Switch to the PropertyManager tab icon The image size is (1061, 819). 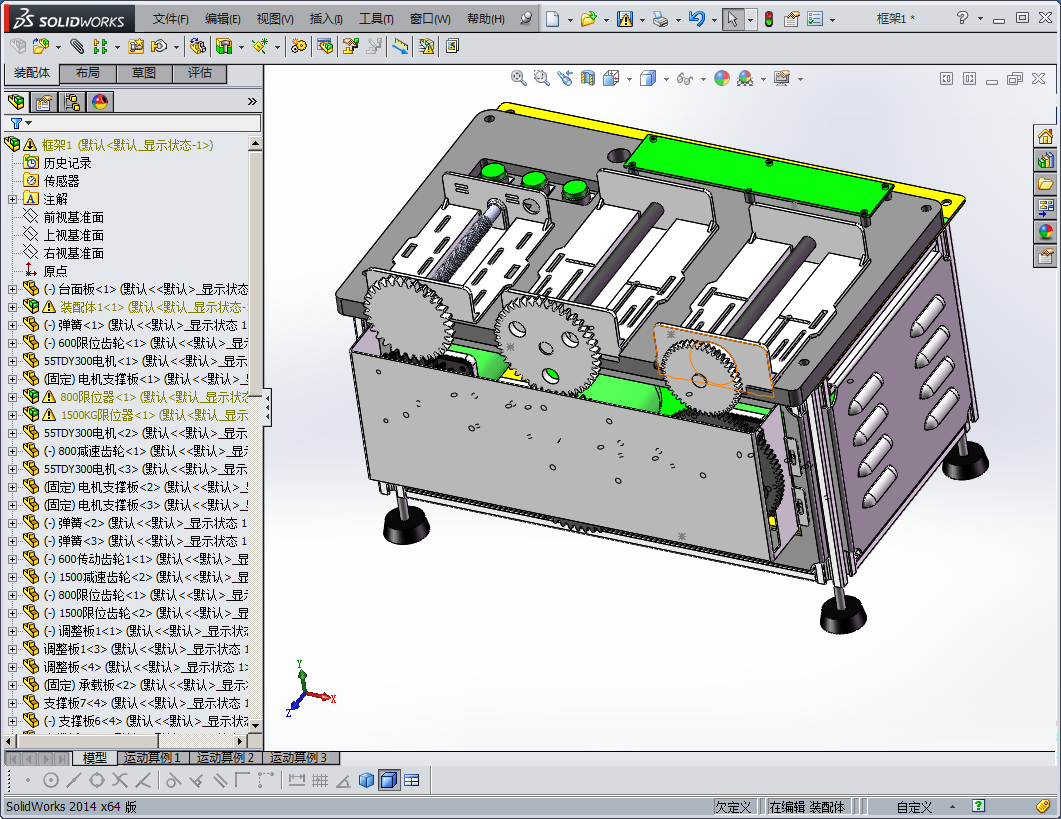coord(44,102)
